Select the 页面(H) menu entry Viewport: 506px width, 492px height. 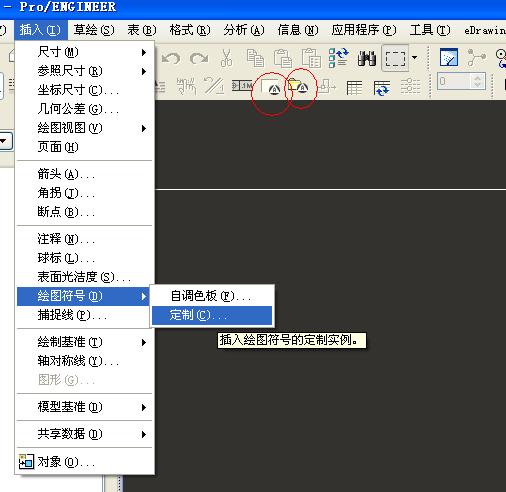pyautogui.click(x=85, y=147)
